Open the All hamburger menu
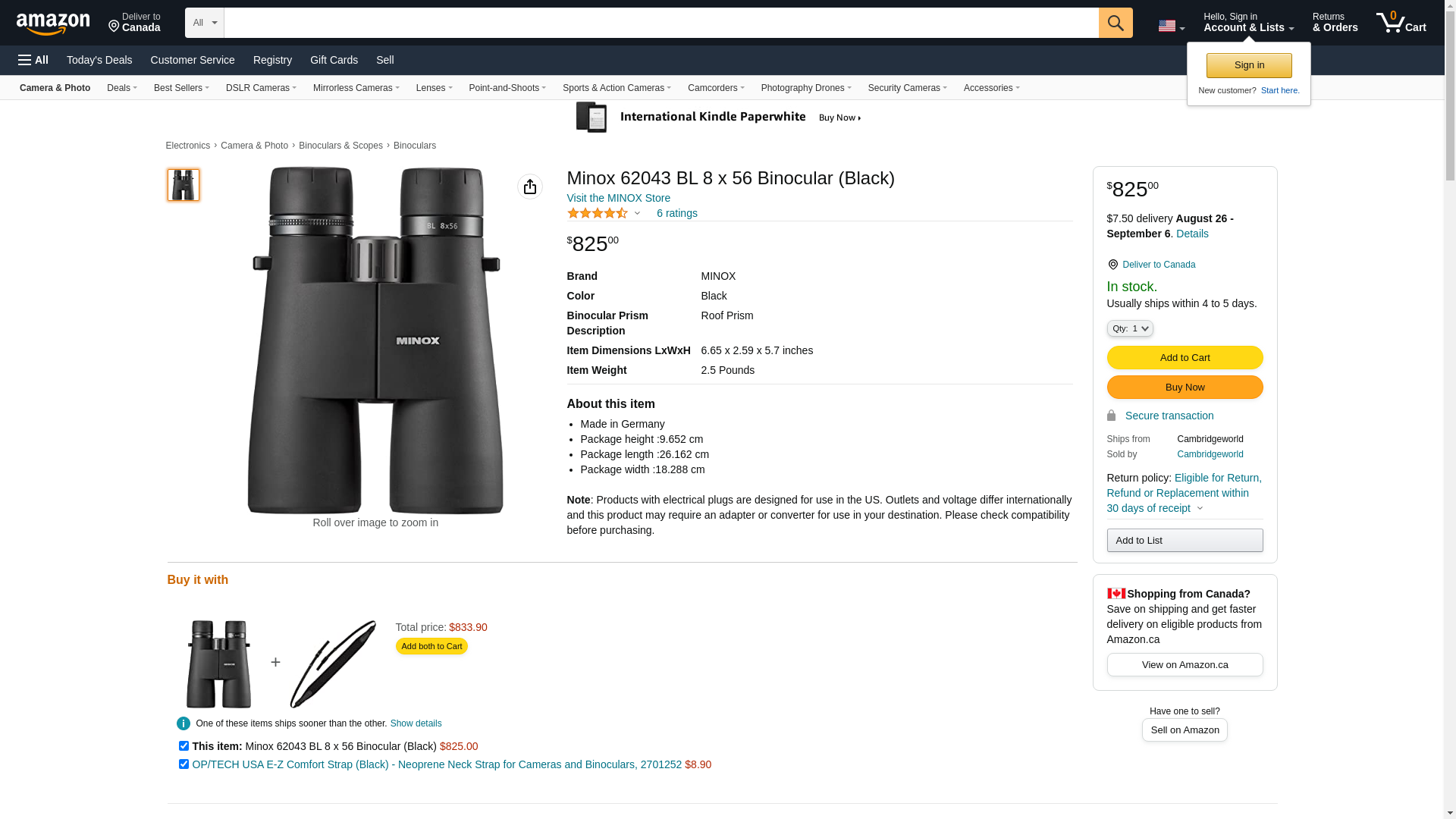Viewport: 1456px width, 819px height. pos(33,60)
